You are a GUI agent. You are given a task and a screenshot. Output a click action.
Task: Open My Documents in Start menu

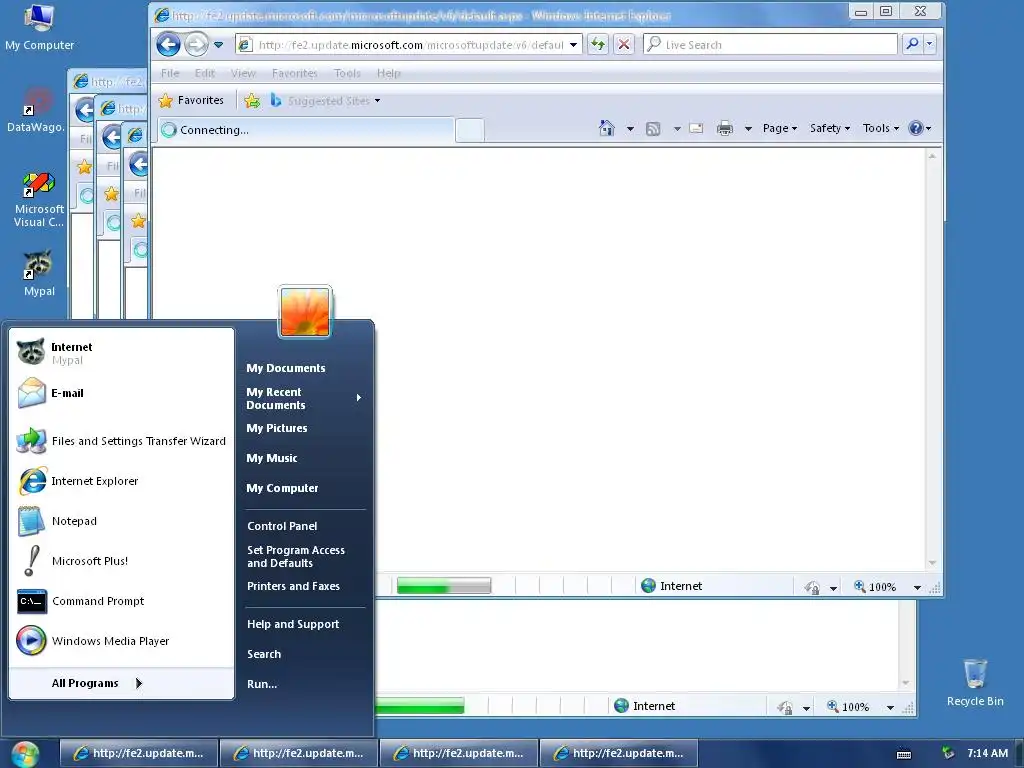pyautogui.click(x=285, y=368)
